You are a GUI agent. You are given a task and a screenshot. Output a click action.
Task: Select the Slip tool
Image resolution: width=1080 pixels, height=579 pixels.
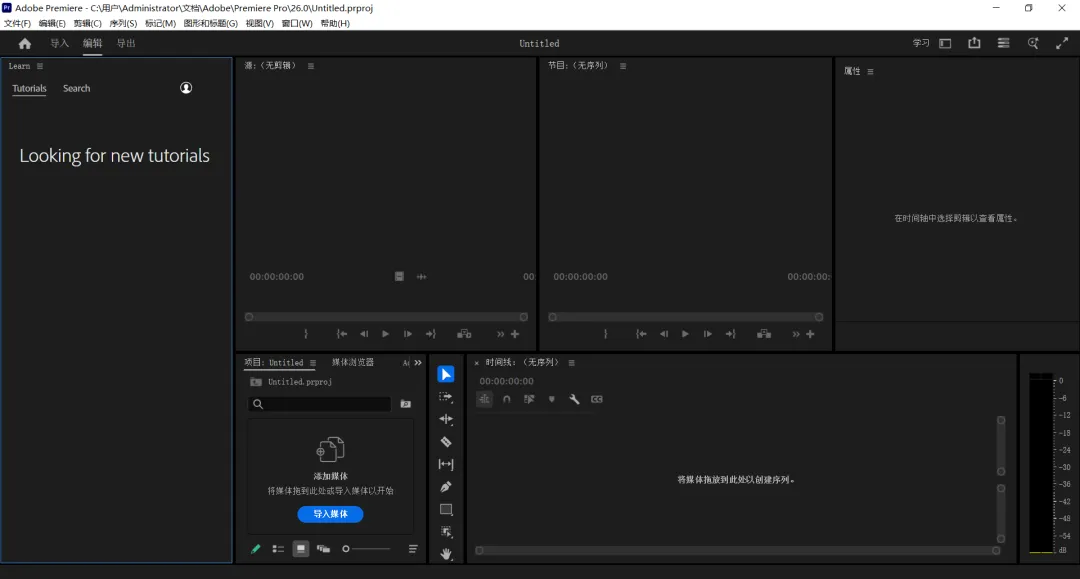coord(446,464)
